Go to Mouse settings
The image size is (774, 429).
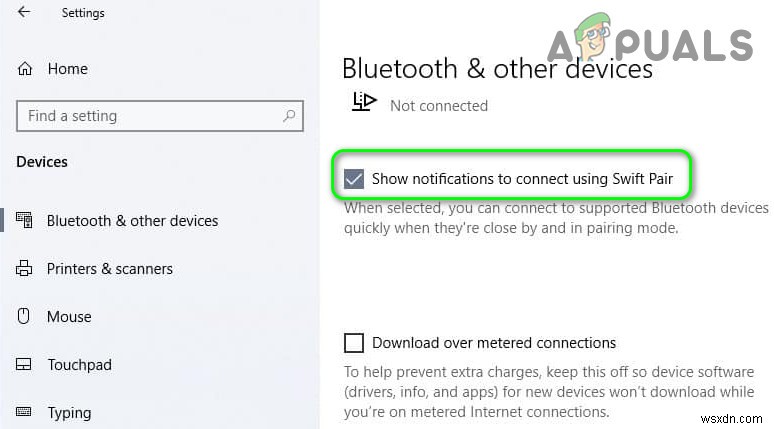click(69, 317)
